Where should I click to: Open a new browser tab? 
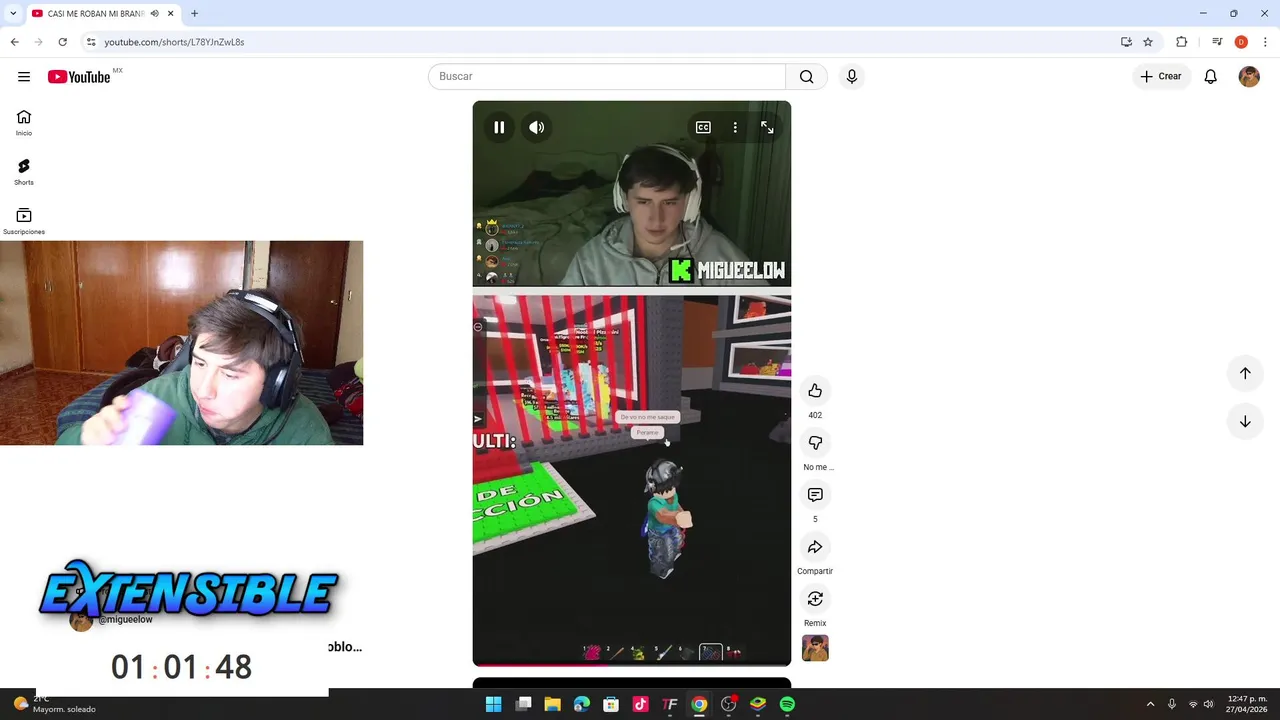194,13
